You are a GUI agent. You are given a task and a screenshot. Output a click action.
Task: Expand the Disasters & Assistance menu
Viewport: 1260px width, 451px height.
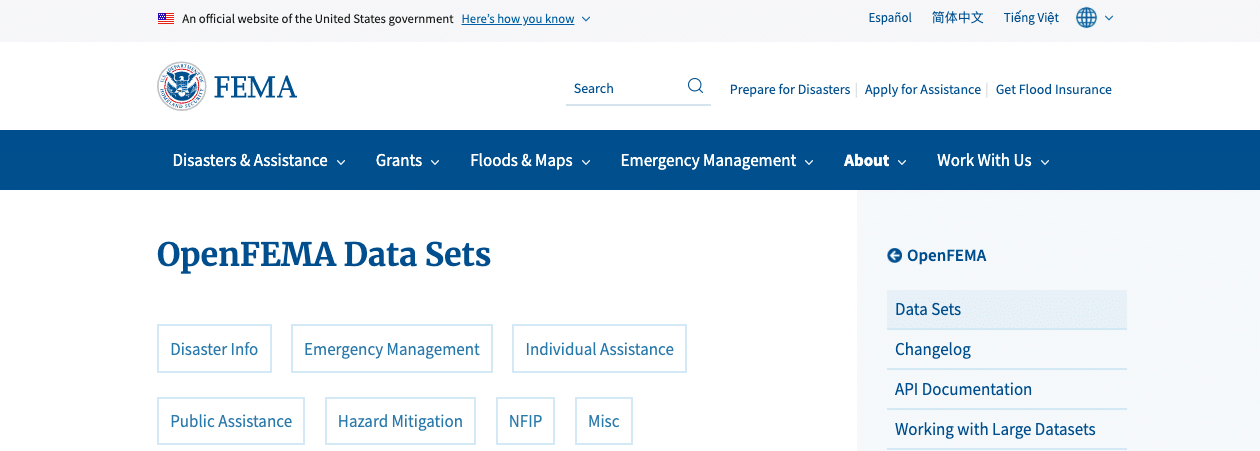click(259, 161)
